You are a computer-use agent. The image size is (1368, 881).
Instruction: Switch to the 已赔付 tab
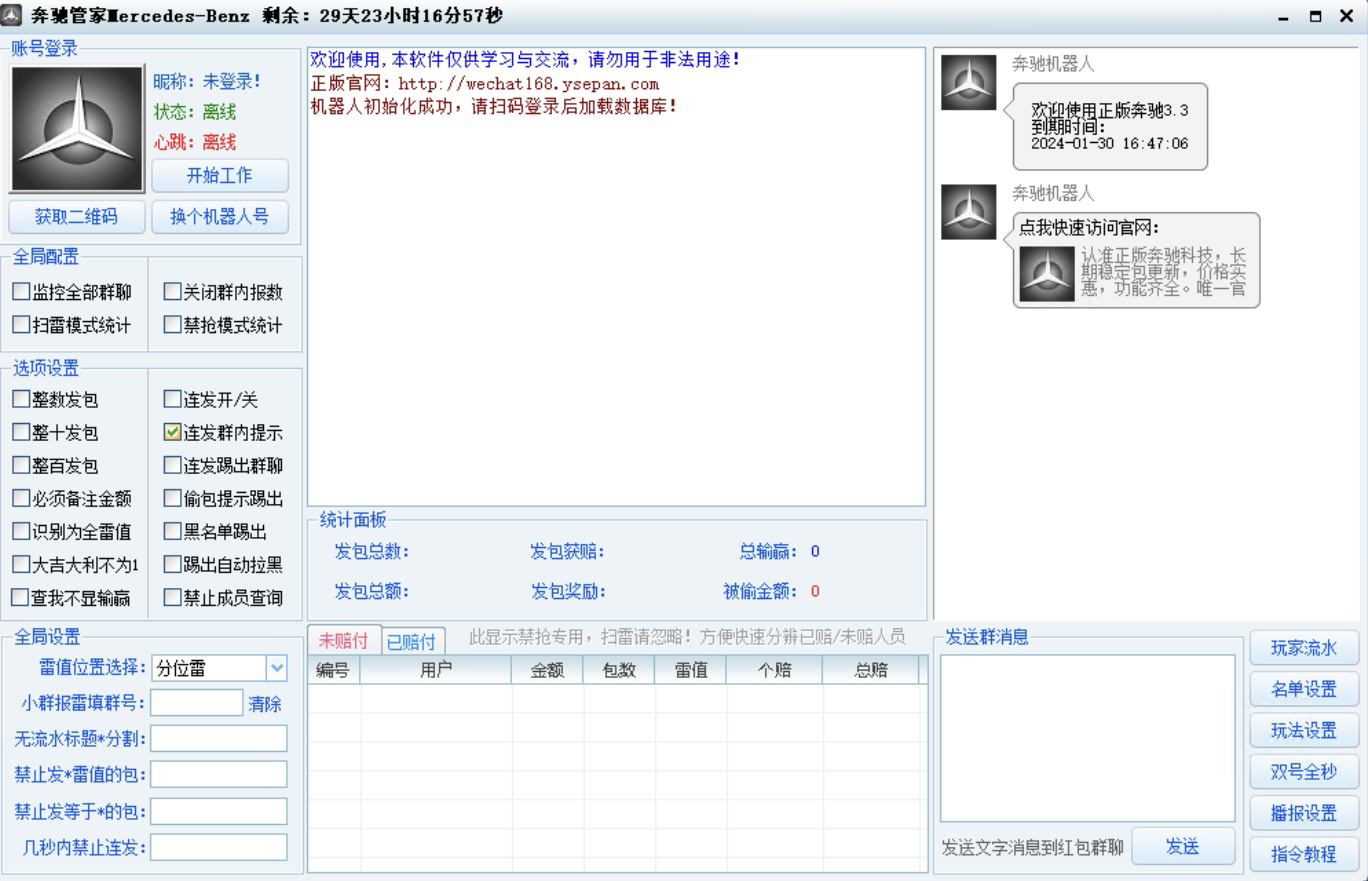pos(412,642)
